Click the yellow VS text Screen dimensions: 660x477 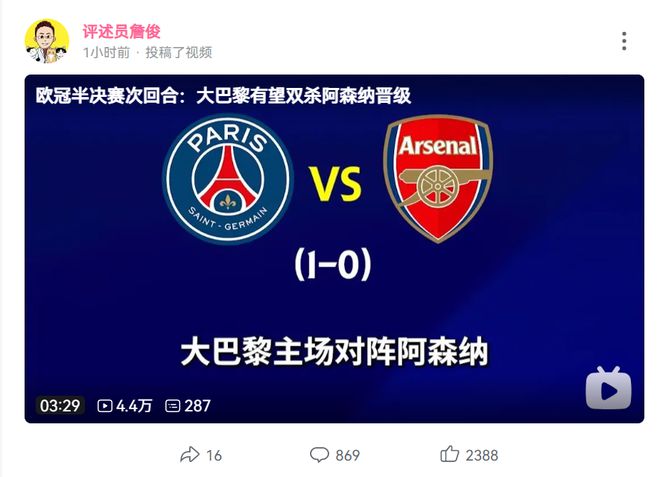click(335, 185)
